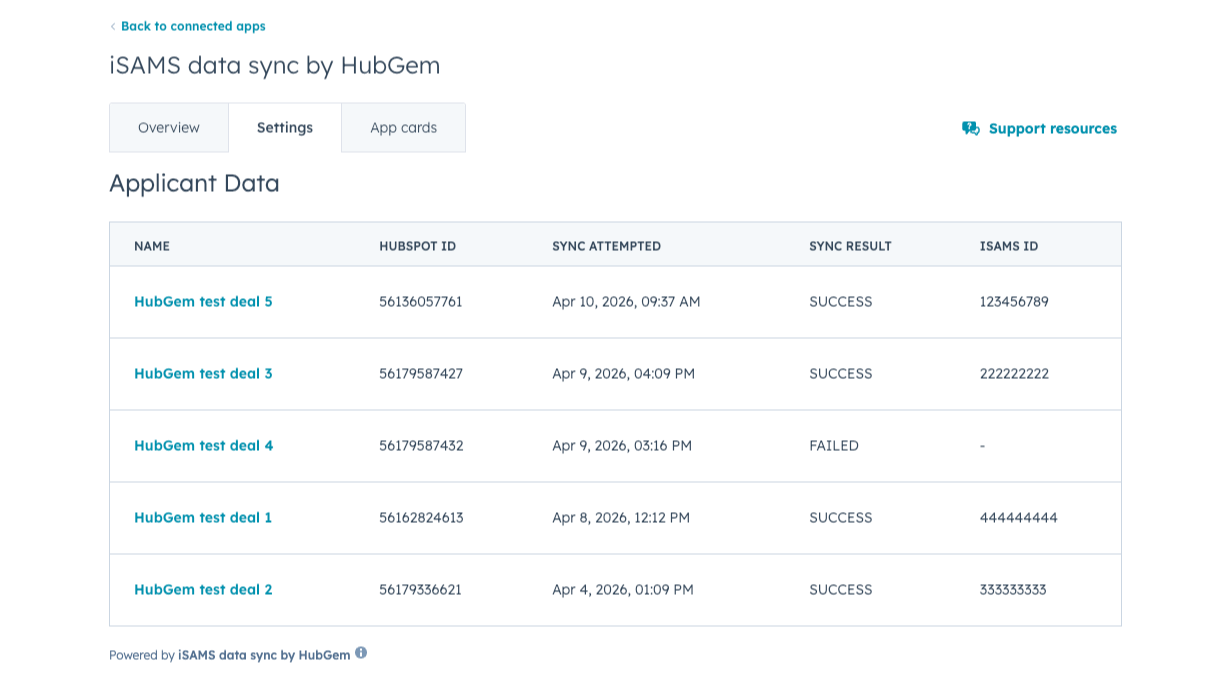Open the Support resources link
The height and width of the screenshot is (693, 1232).
1052,128
